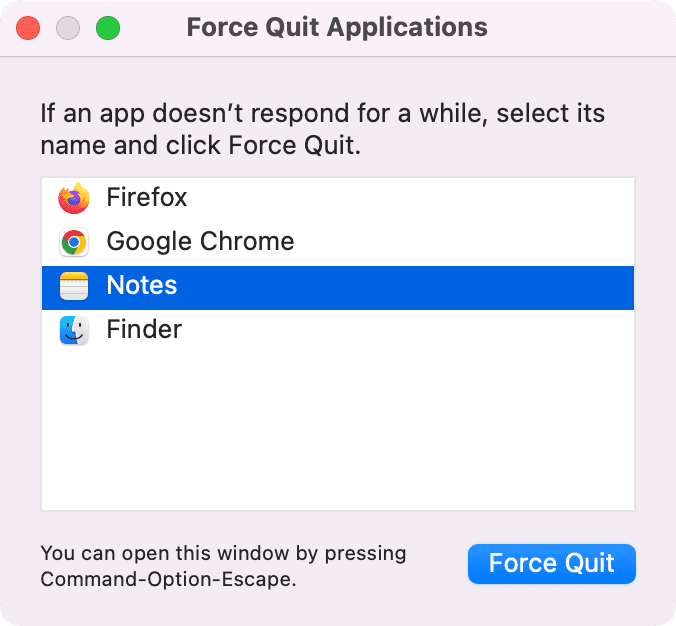Screen dimensions: 676x626
Task: Click blank space in the Finder row
Action: pos(407,330)
